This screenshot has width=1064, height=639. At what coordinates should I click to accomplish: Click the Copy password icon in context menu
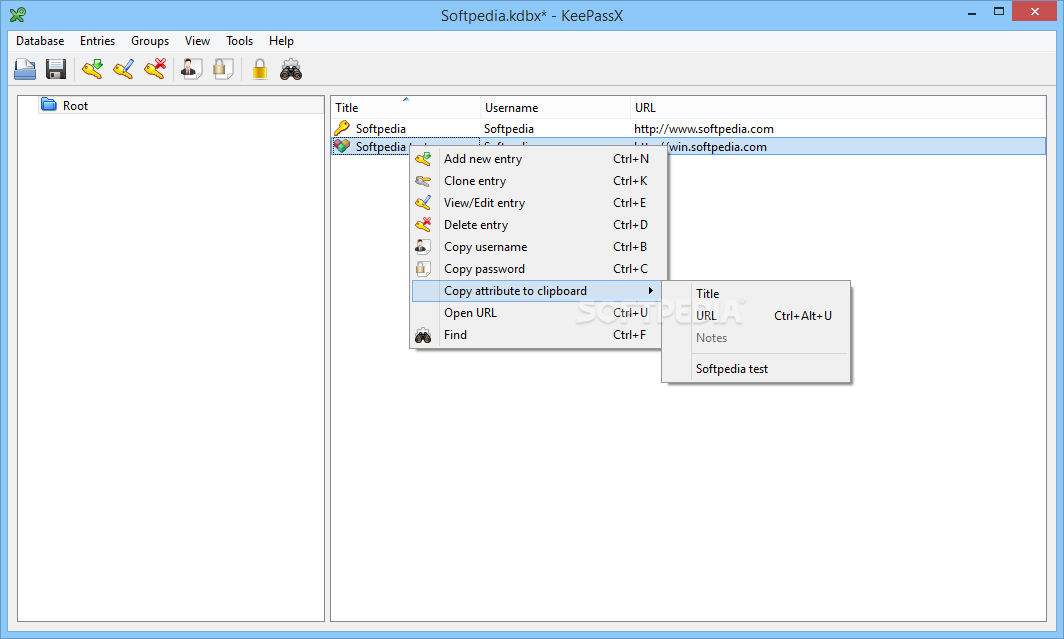423,269
